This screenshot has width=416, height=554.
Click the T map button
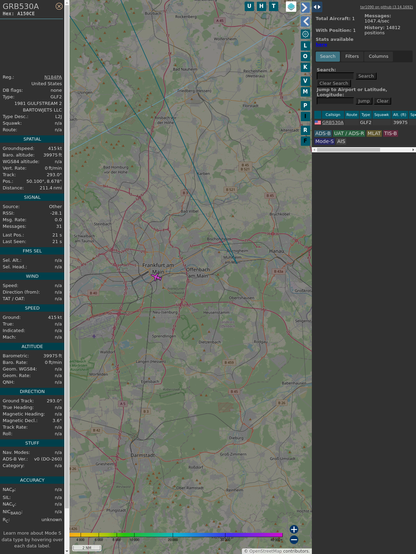click(x=273, y=6)
